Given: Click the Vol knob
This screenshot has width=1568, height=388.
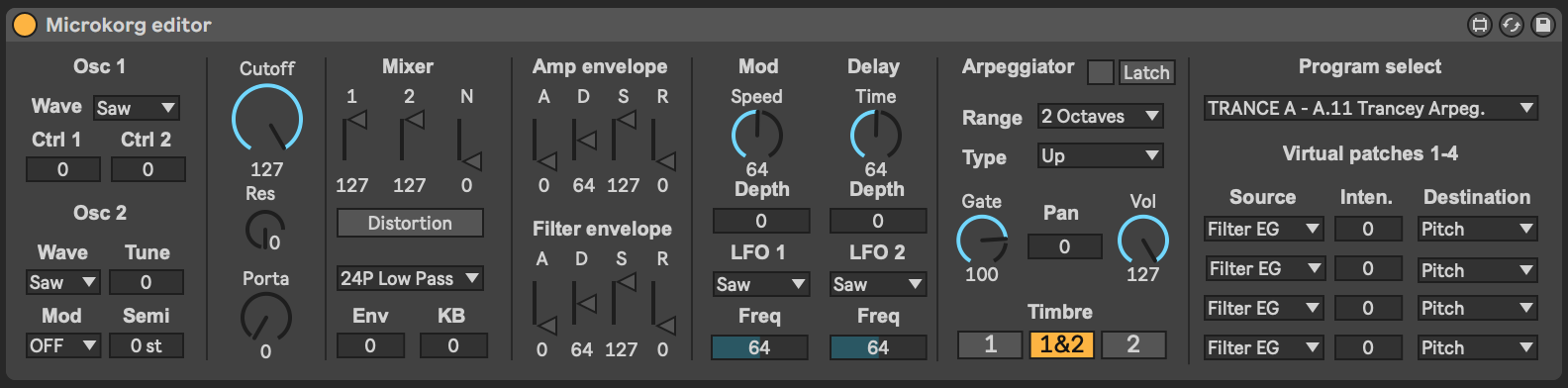Looking at the screenshot, I should click(1142, 239).
